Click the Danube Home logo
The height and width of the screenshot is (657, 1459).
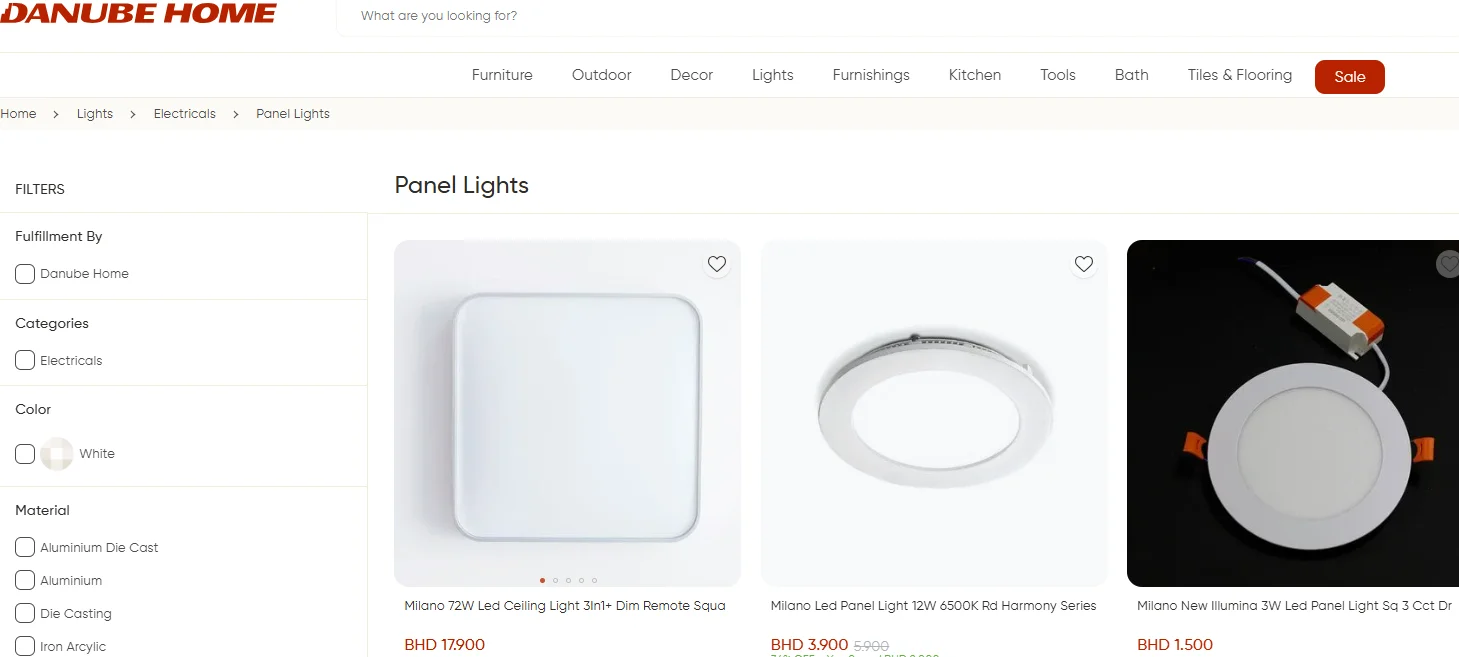click(138, 14)
